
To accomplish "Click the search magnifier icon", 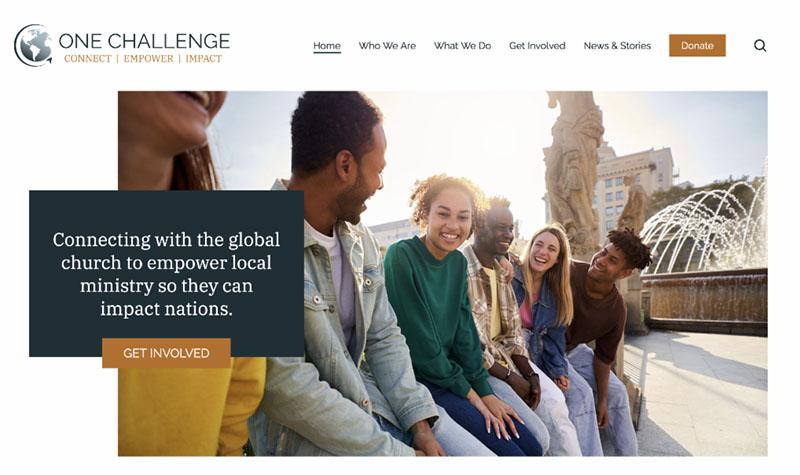I will point(760,45).
